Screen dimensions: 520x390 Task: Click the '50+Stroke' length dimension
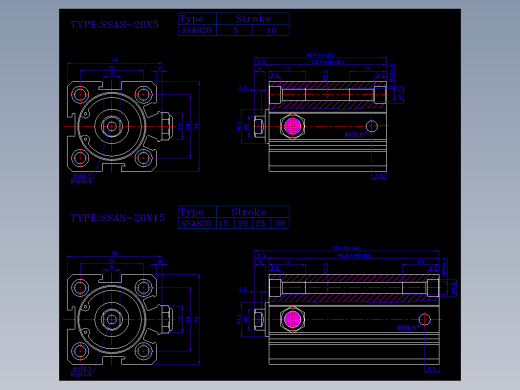(x=347, y=248)
